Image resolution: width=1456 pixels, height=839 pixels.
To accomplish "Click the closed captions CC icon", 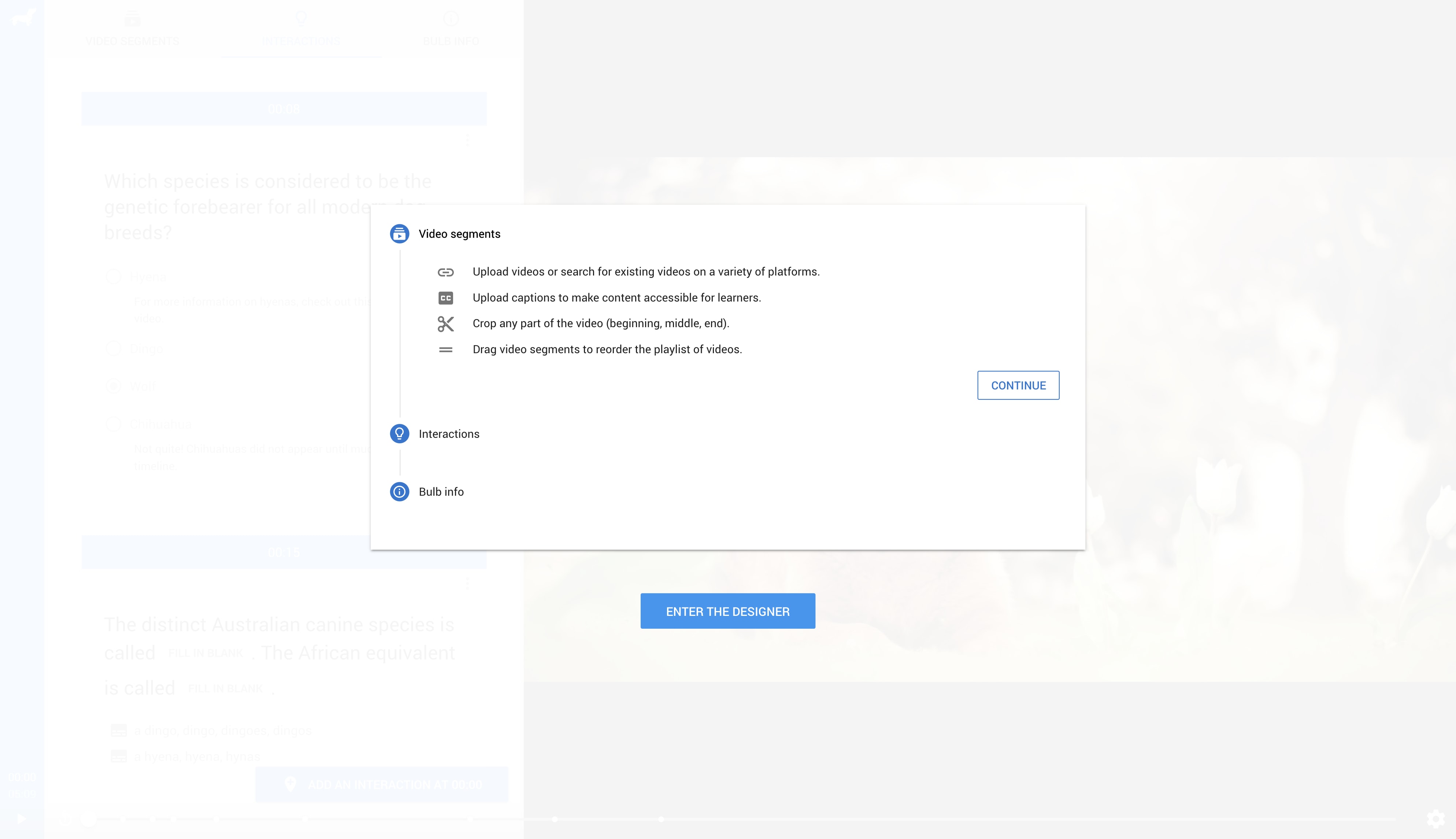I will pyautogui.click(x=445, y=298).
